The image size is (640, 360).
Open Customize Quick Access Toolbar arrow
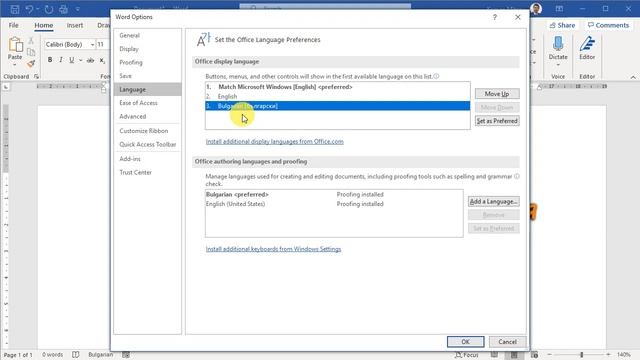pyautogui.click(x=78, y=9)
